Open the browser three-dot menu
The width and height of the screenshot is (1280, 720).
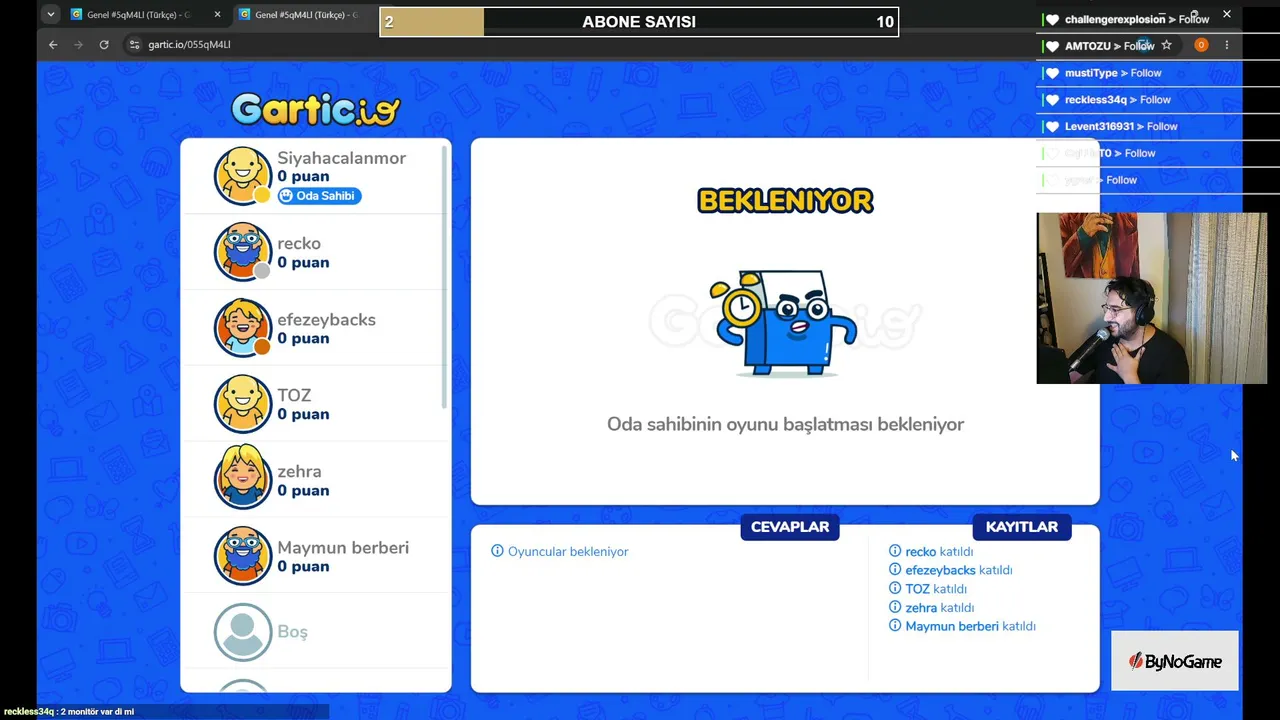[1227, 45]
